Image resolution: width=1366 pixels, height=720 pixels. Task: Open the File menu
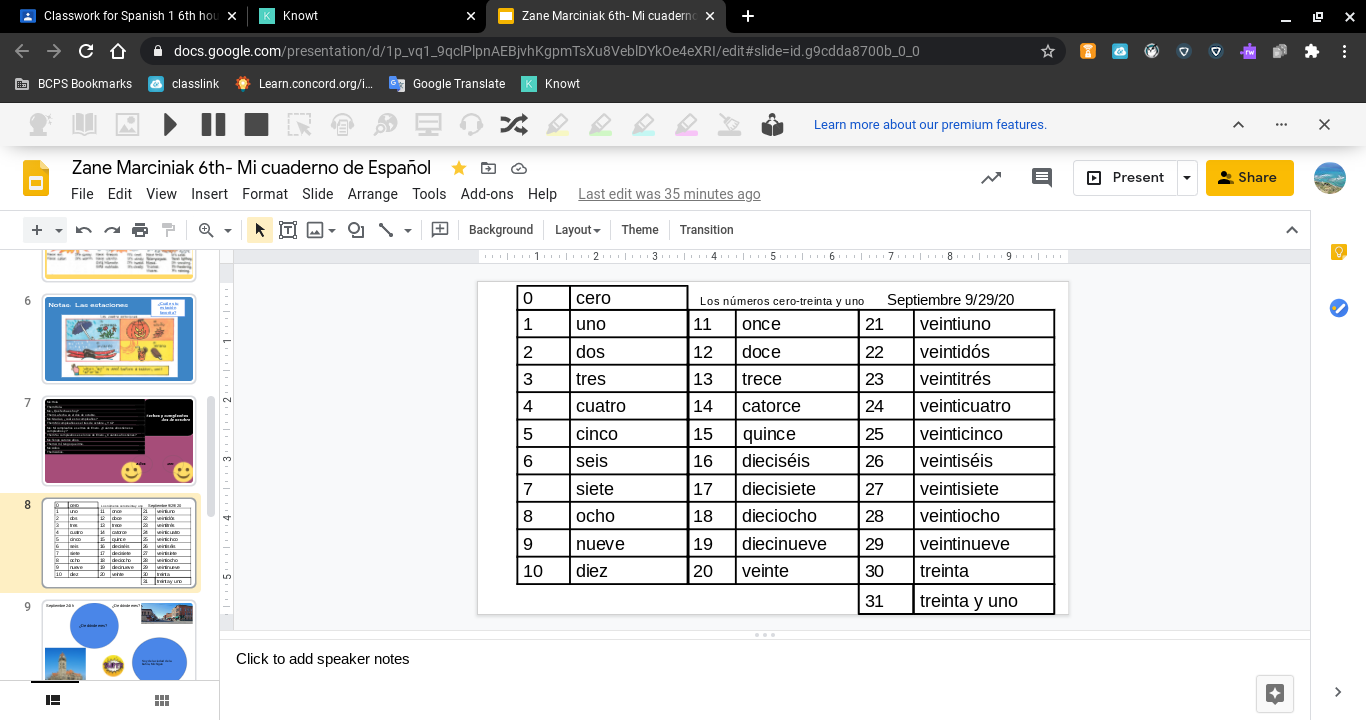click(x=82, y=194)
